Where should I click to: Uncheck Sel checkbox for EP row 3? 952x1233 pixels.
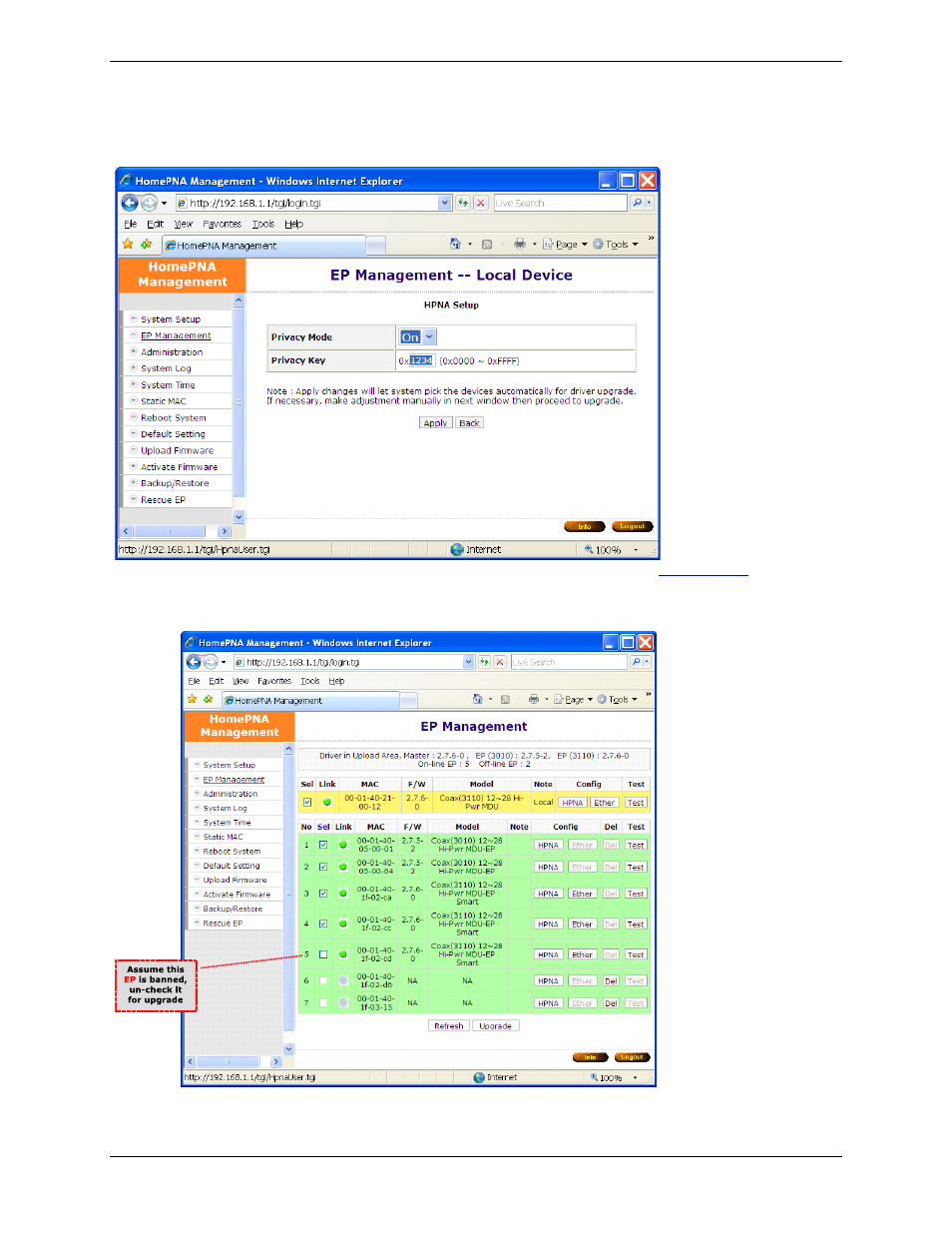pyautogui.click(x=323, y=894)
